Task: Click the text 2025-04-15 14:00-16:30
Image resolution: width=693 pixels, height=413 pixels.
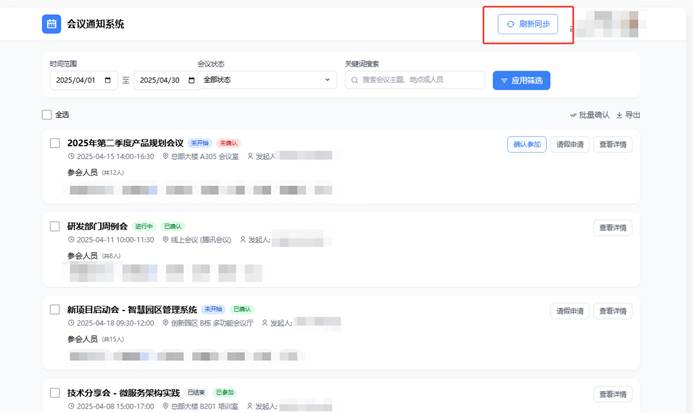Action: [115, 157]
